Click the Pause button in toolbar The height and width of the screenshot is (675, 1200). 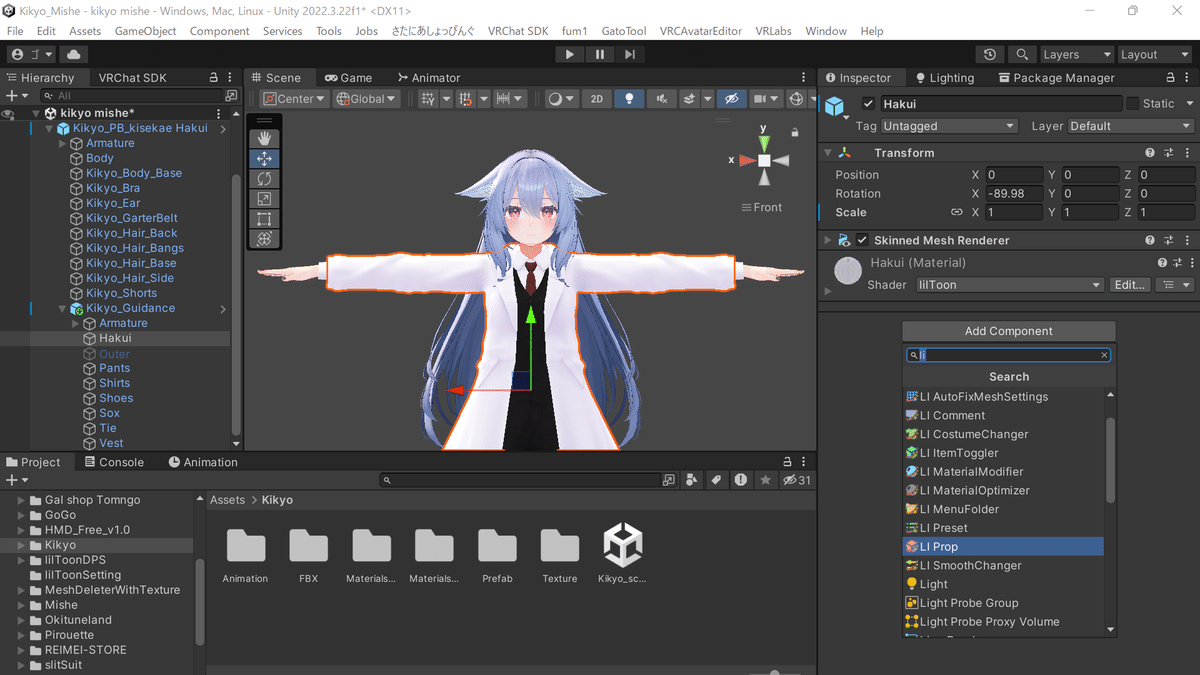[x=600, y=55]
